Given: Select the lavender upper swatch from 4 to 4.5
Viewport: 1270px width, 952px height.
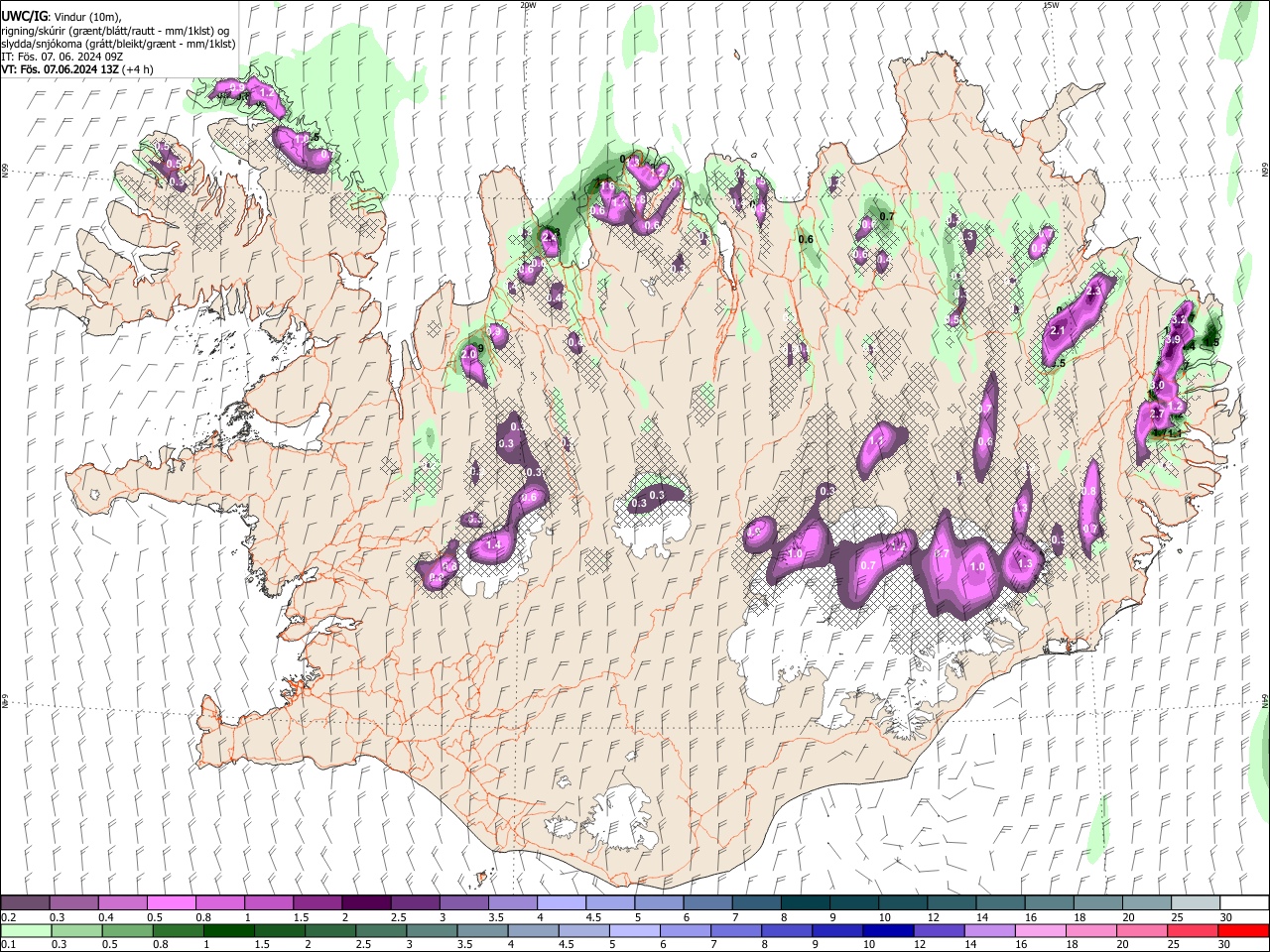Looking at the screenshot, I should (561, 903).
